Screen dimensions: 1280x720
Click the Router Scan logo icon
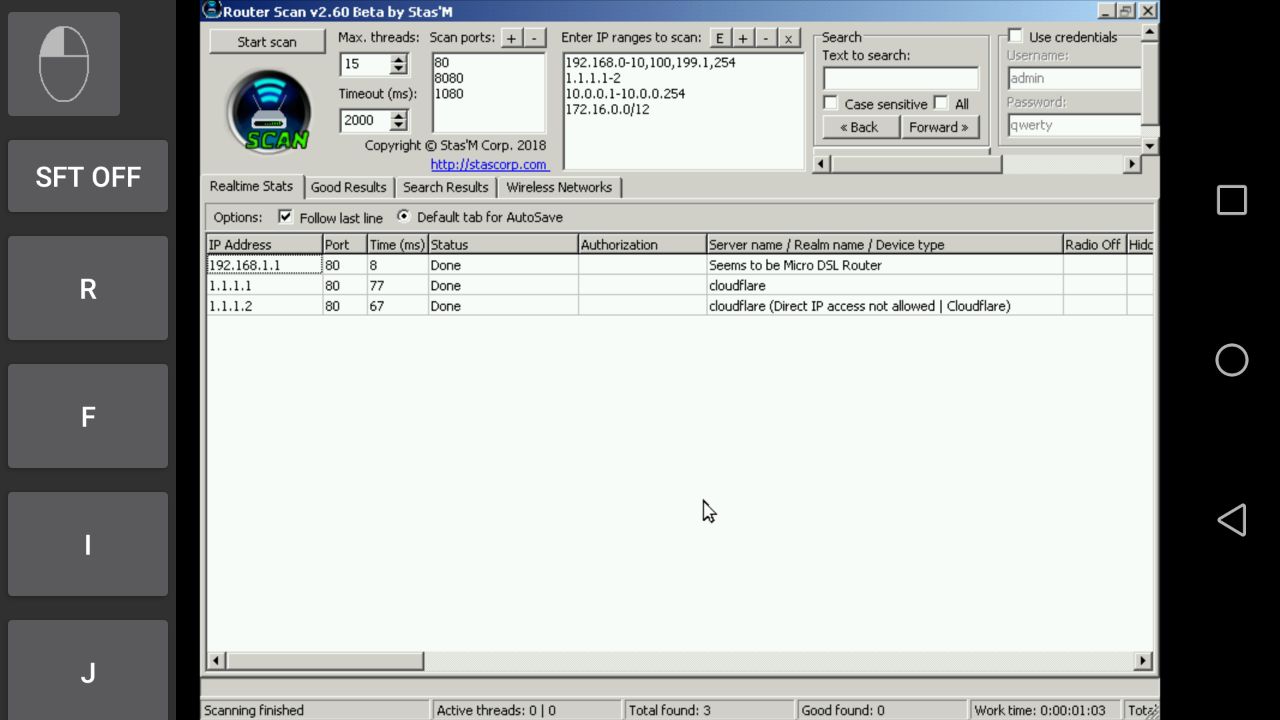(267, 111)
